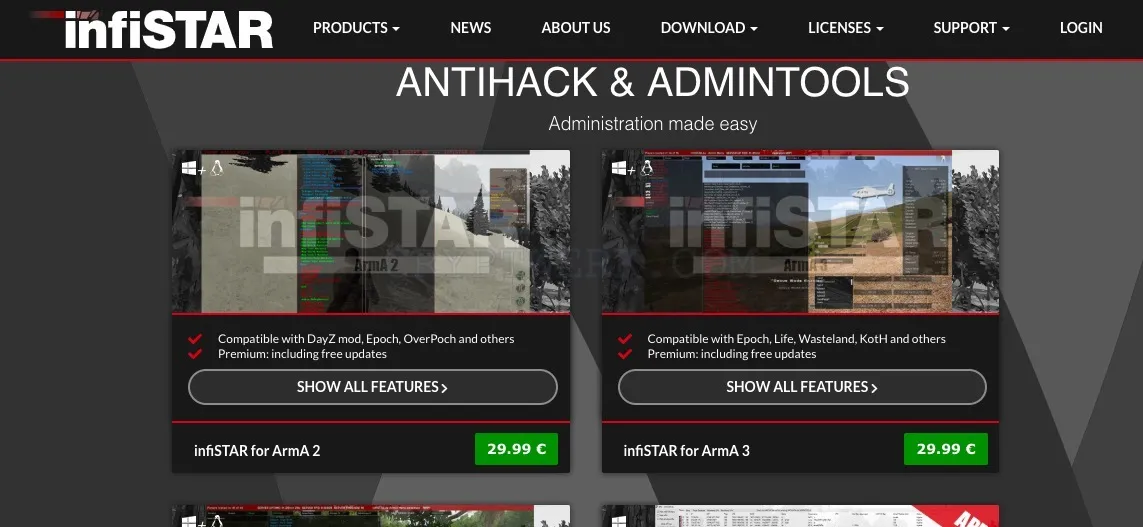The width and height of the screenshot is (1143, 527).
Task: Click 'Premium: including free updates' under ArmA 3
Action: tap(732, 354)
